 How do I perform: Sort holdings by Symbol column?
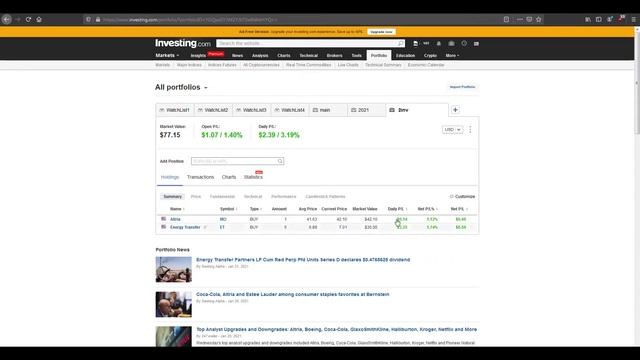(229, 209)
